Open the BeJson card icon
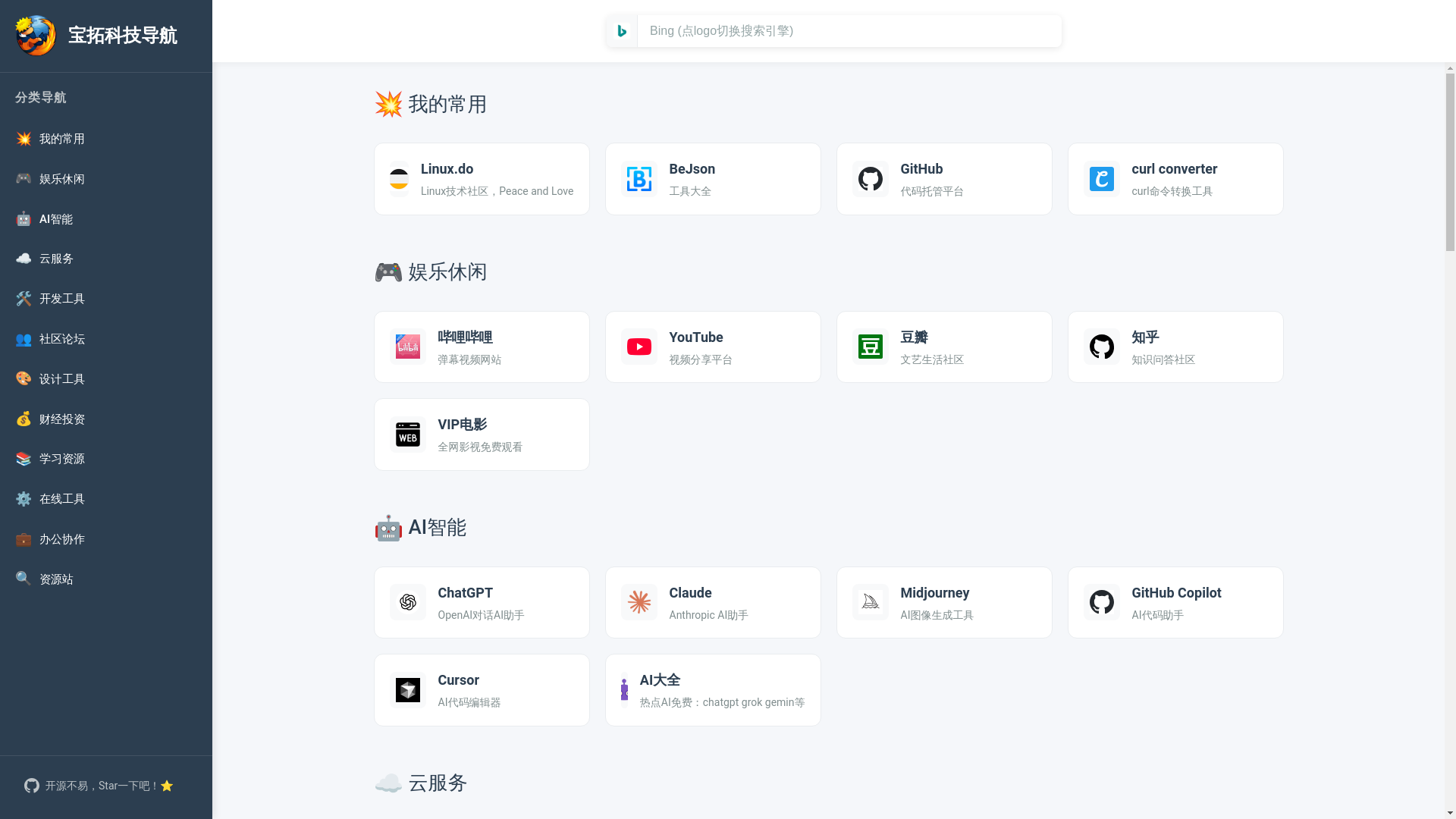This screenshot has height=819, width=1456. pyautogui.click(x=639, y=179)
